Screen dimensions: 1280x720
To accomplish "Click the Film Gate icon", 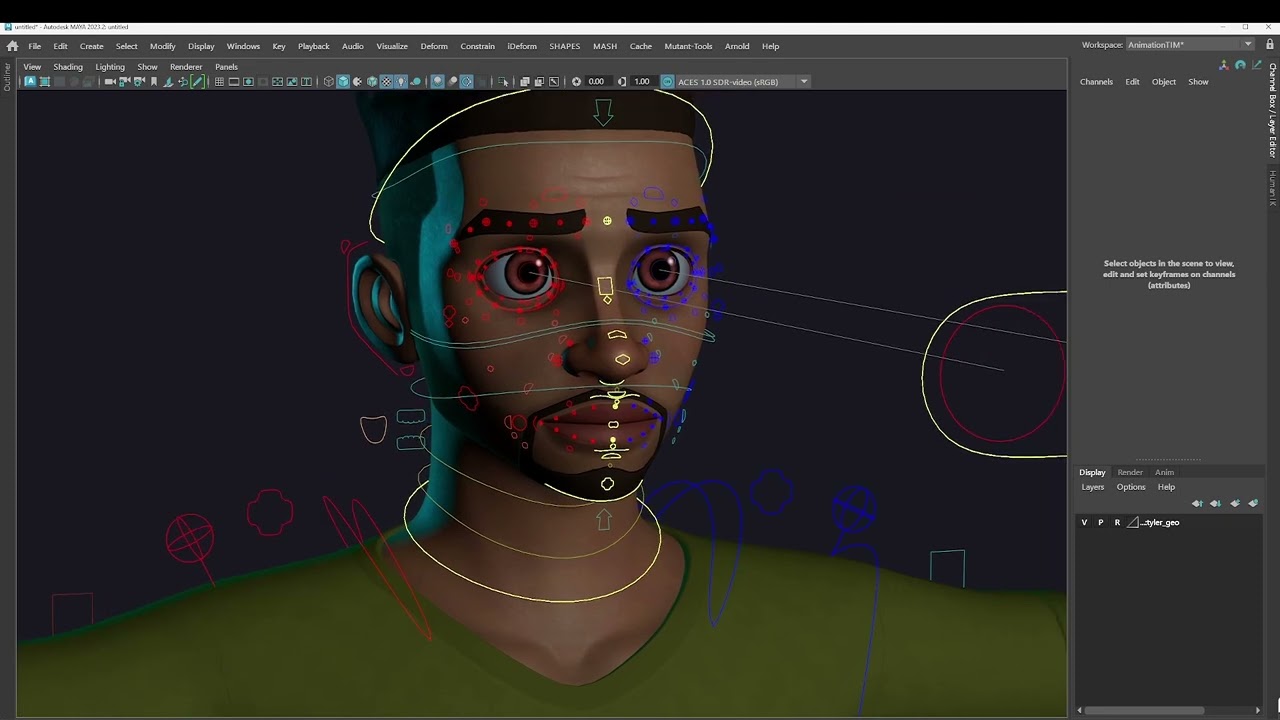I will pyautogui.click(x=234, y=81).
